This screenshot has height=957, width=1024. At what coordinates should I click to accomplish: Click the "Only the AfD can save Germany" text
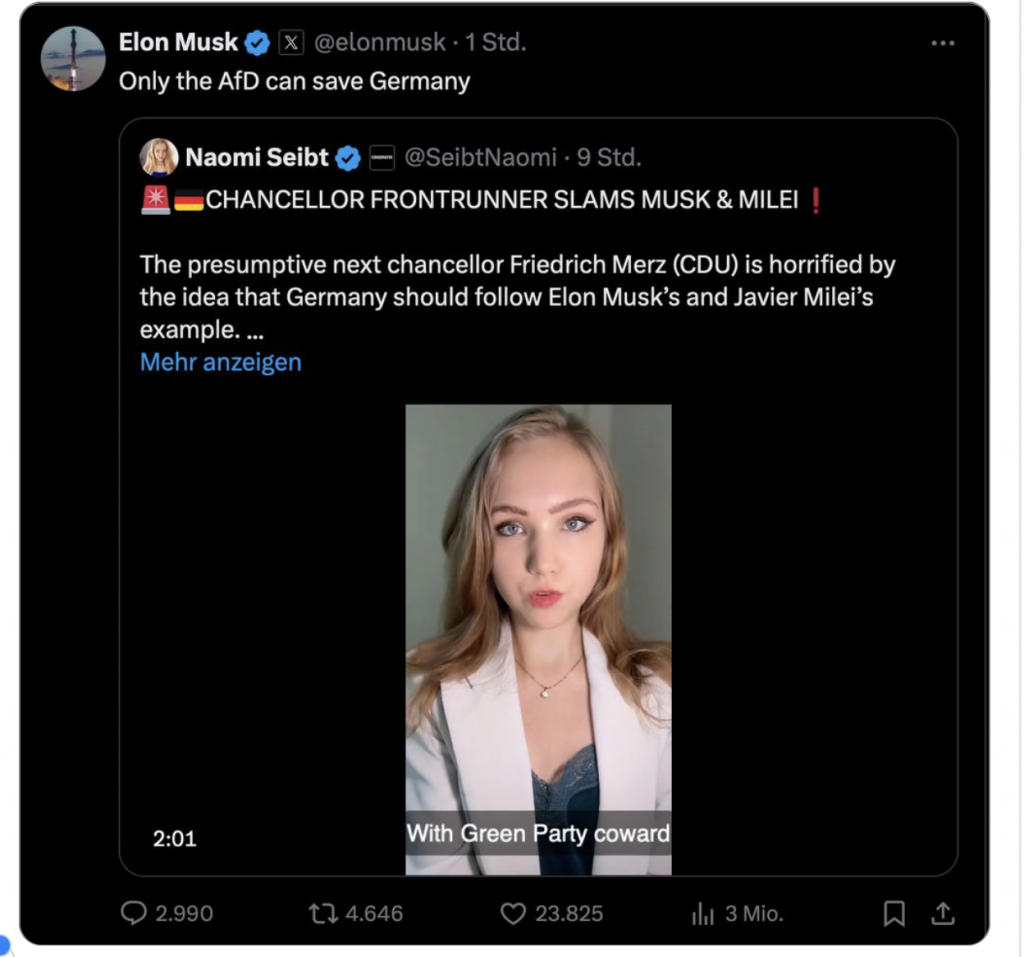[294, 81]
